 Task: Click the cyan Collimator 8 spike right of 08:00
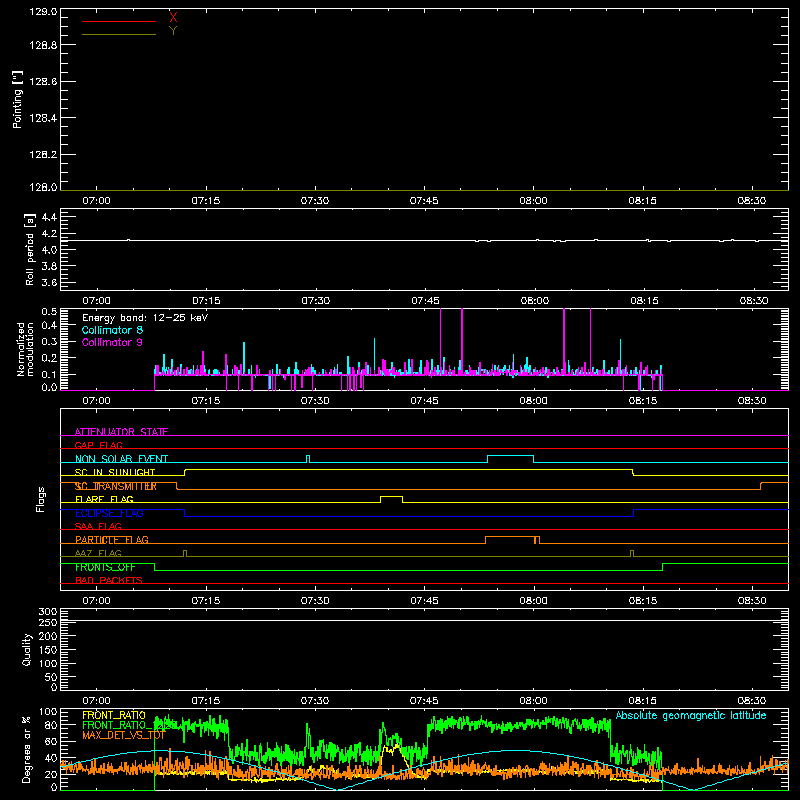[x=620, y=357]
